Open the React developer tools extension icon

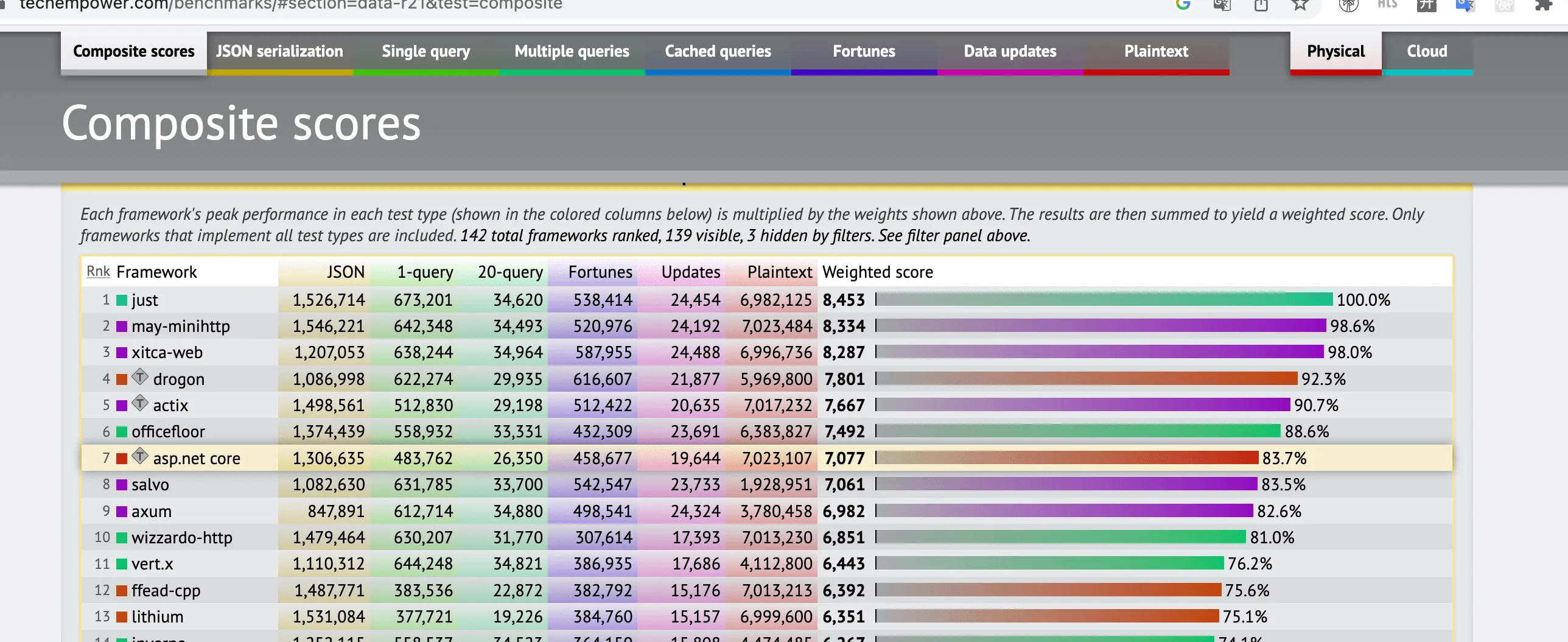pyautogui.click(x=1504, y=5)
